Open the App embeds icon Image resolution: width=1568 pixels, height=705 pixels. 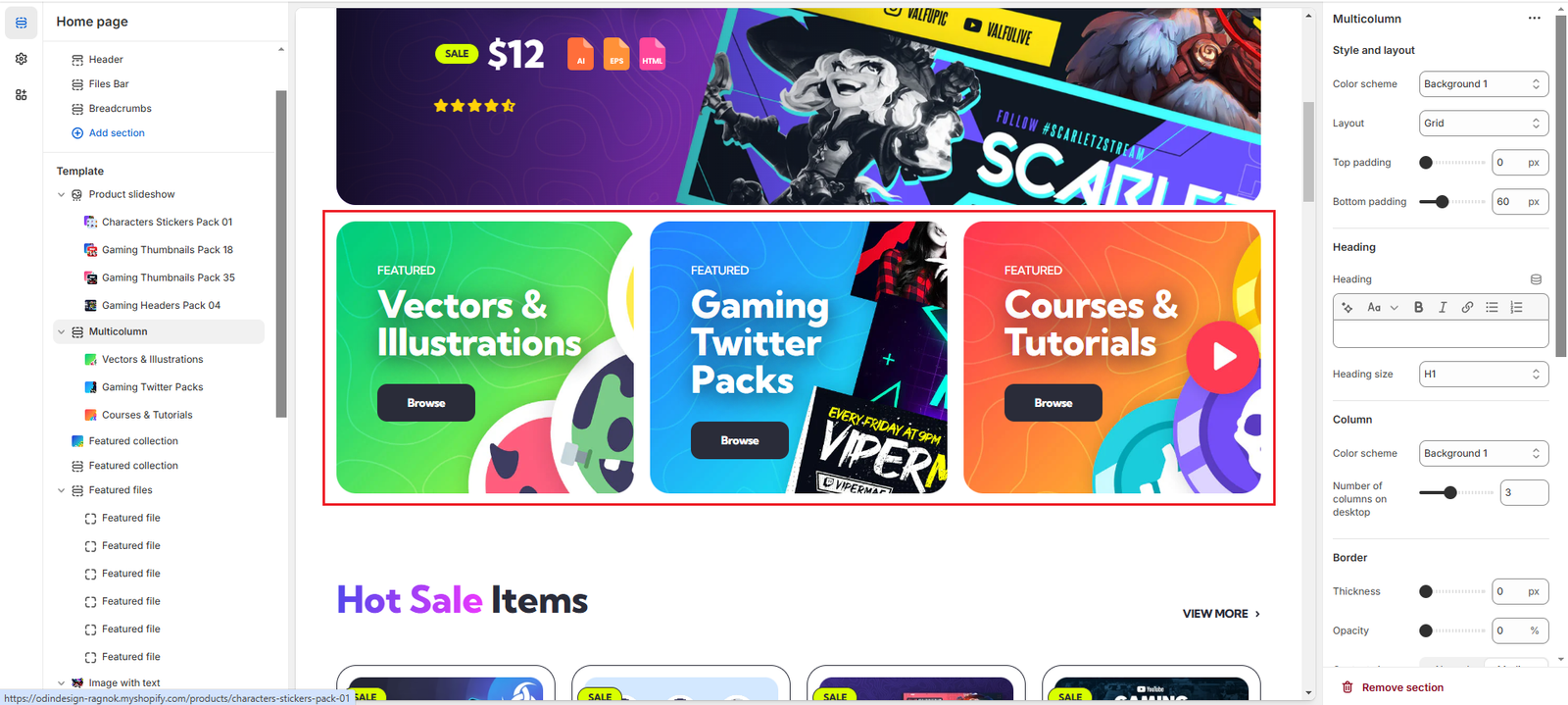point(22,95)
